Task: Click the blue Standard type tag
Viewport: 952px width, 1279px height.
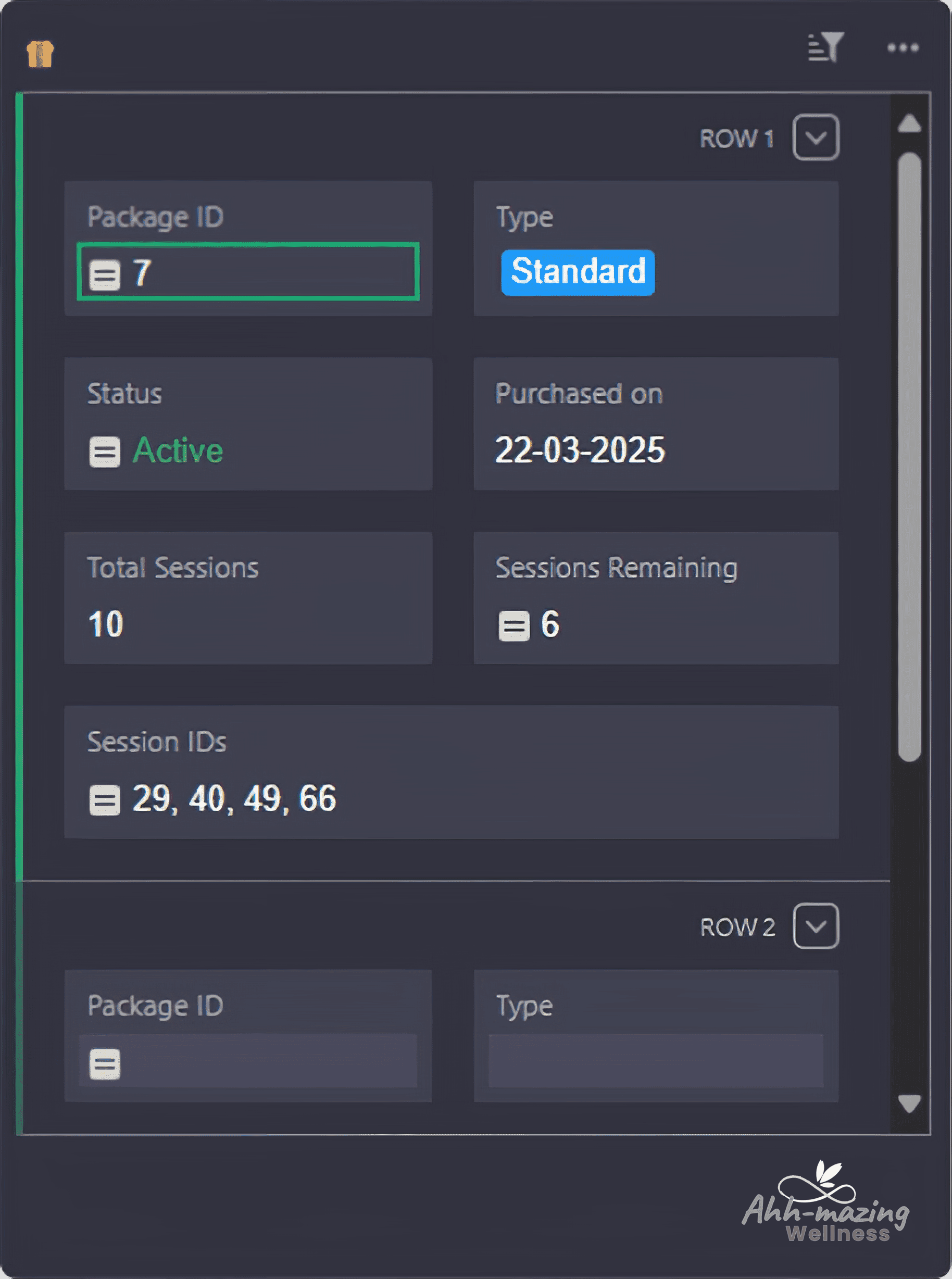Action: point(578,272)
